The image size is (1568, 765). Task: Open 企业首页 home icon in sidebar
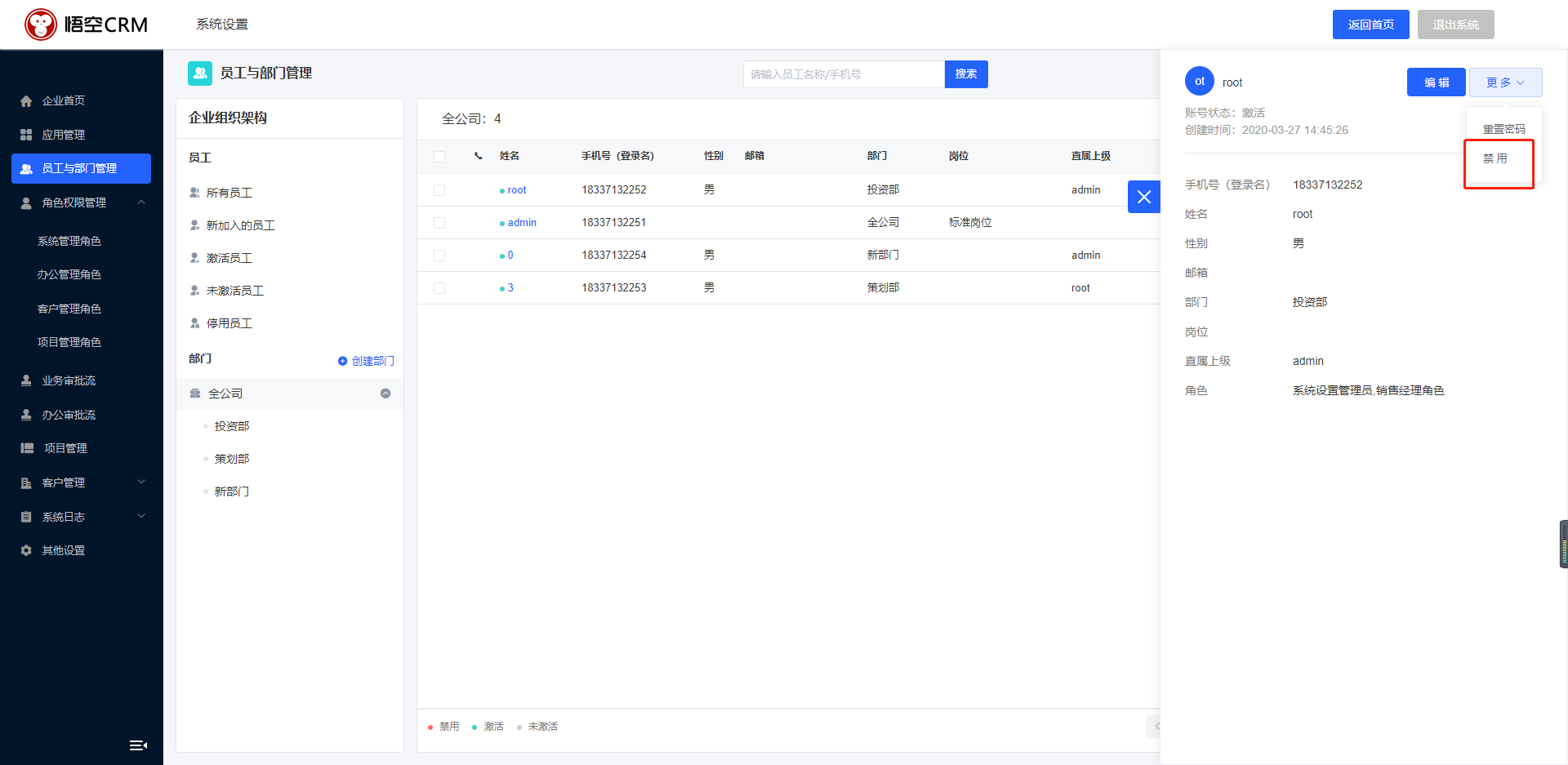tap(26, 101)
